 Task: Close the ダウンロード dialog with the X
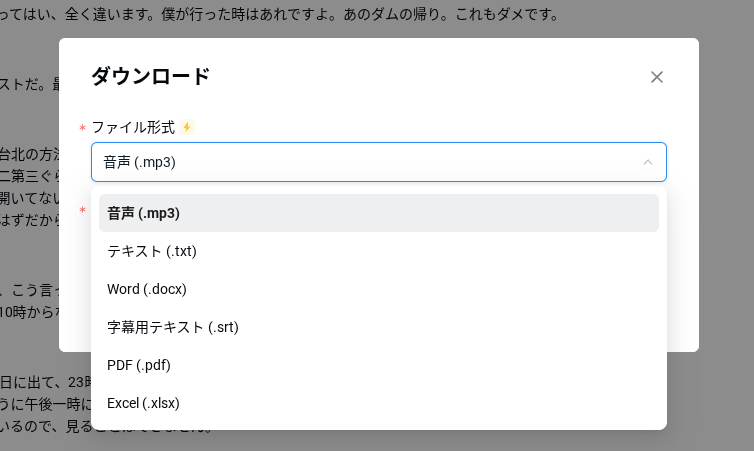click(x=657, y=77)
